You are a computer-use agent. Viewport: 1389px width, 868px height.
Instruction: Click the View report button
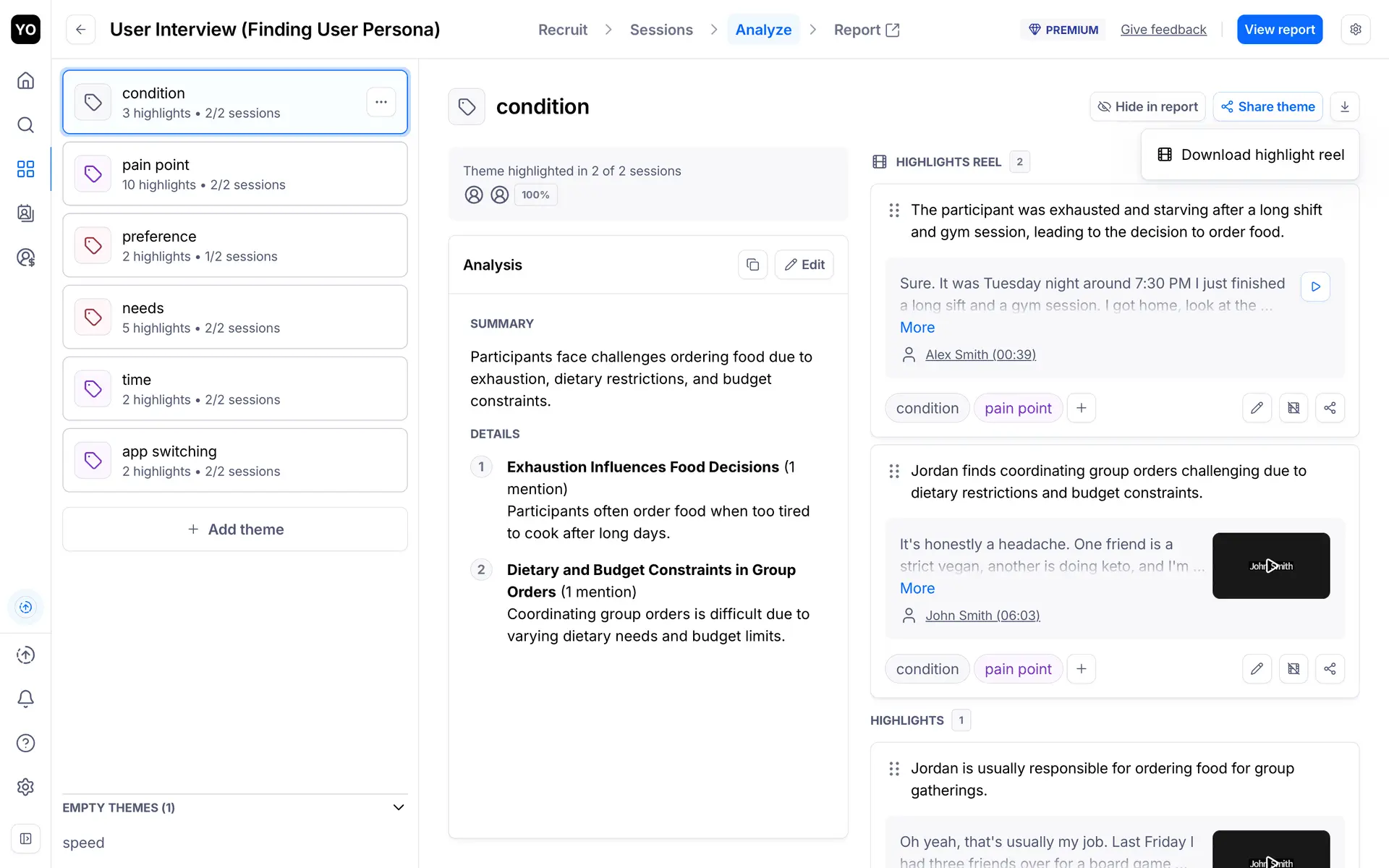point(1279,30)
